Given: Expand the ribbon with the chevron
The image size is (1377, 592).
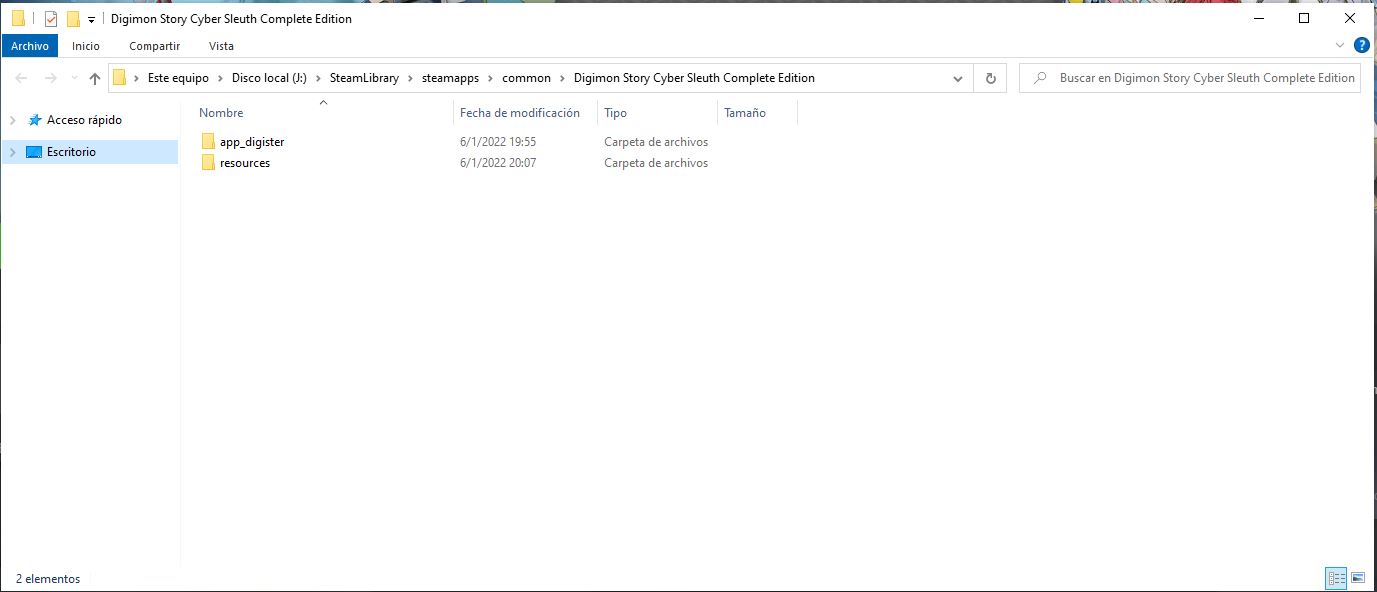Looking at the screenshot, I should click(1340, 46).
